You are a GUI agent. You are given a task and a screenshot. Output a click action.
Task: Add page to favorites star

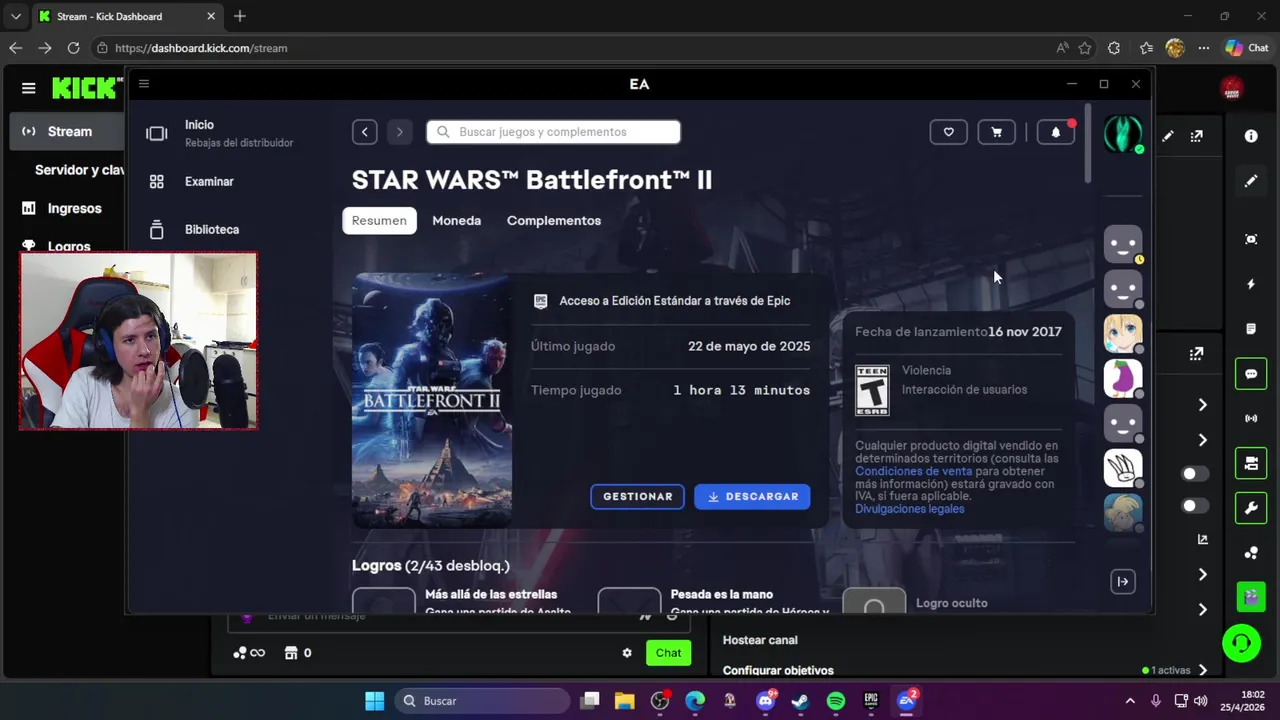1087,48
